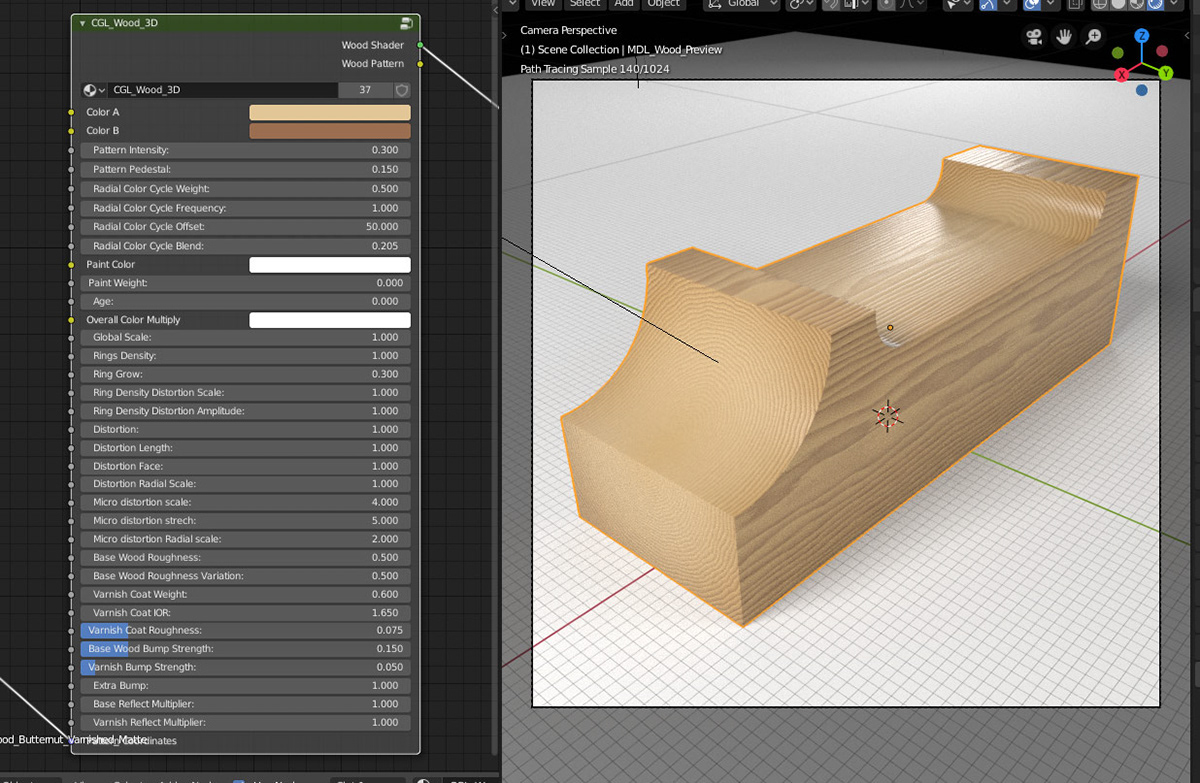The height and width of the screenshot is (783, 1200).
Task: Click the Wood Pattern output socket
Action: point(420,64)
